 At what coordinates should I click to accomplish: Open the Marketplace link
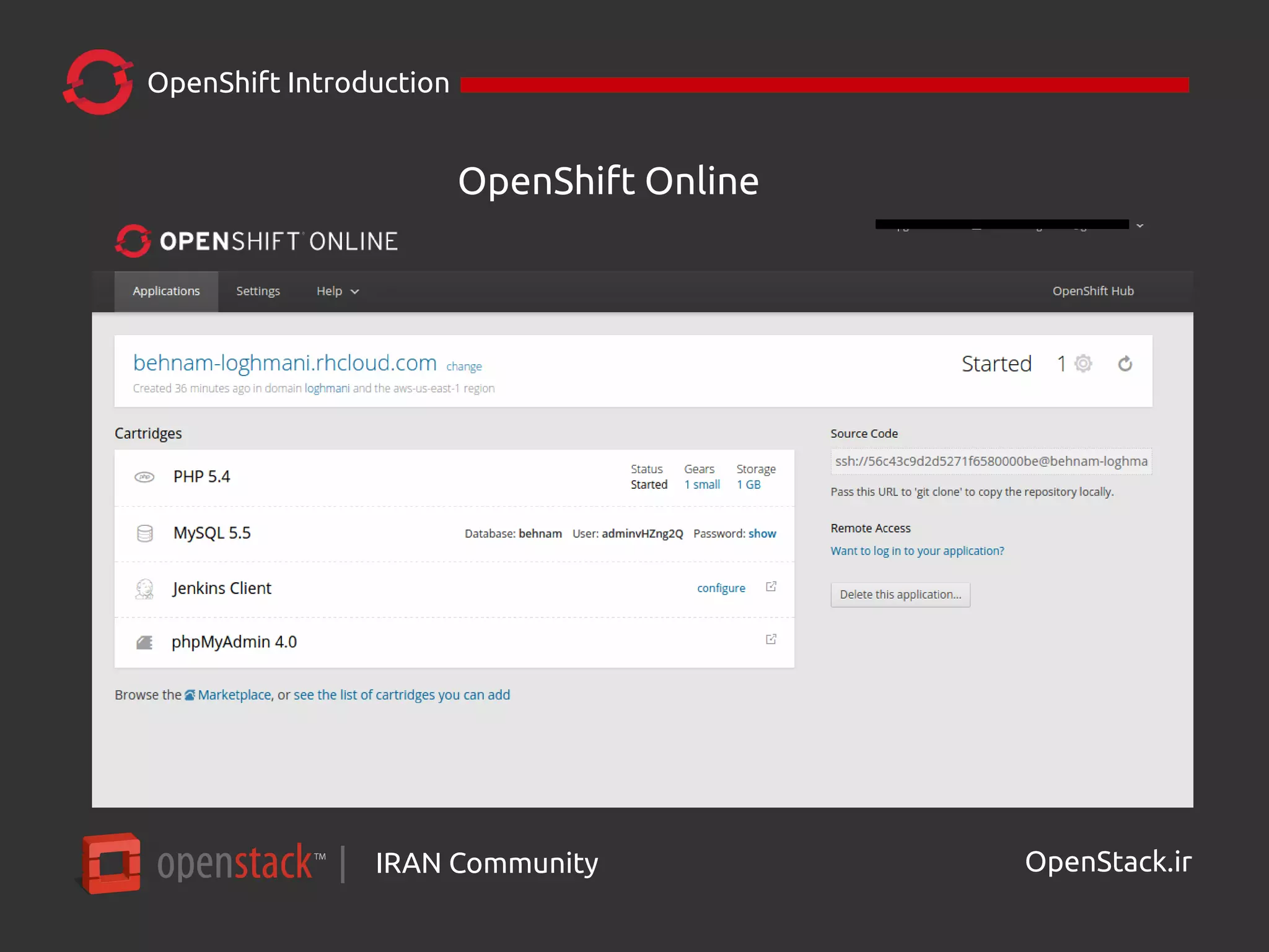pyautogui.click(x=234, y=695)
